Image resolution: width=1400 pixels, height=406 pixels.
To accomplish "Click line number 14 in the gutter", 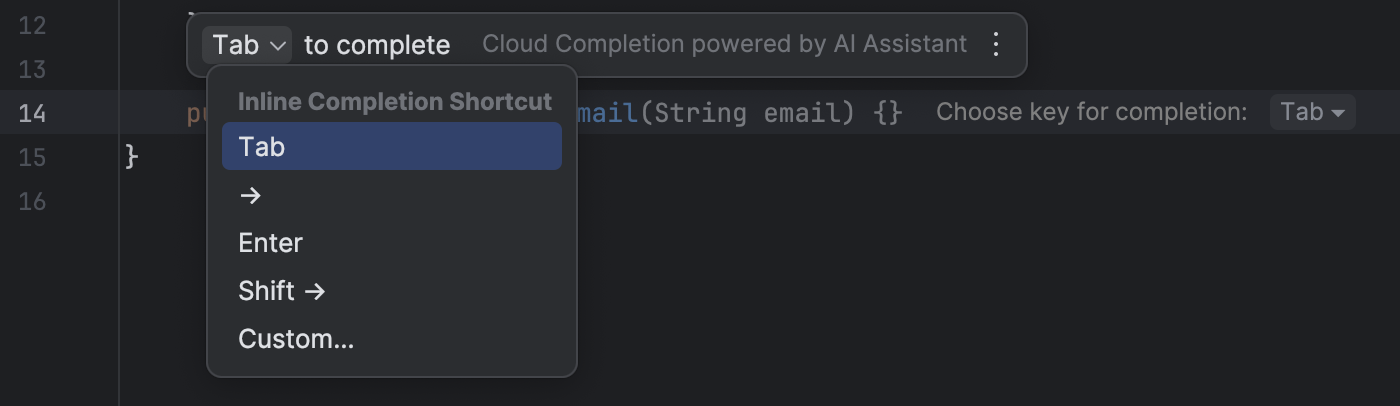I will point(32,113).
